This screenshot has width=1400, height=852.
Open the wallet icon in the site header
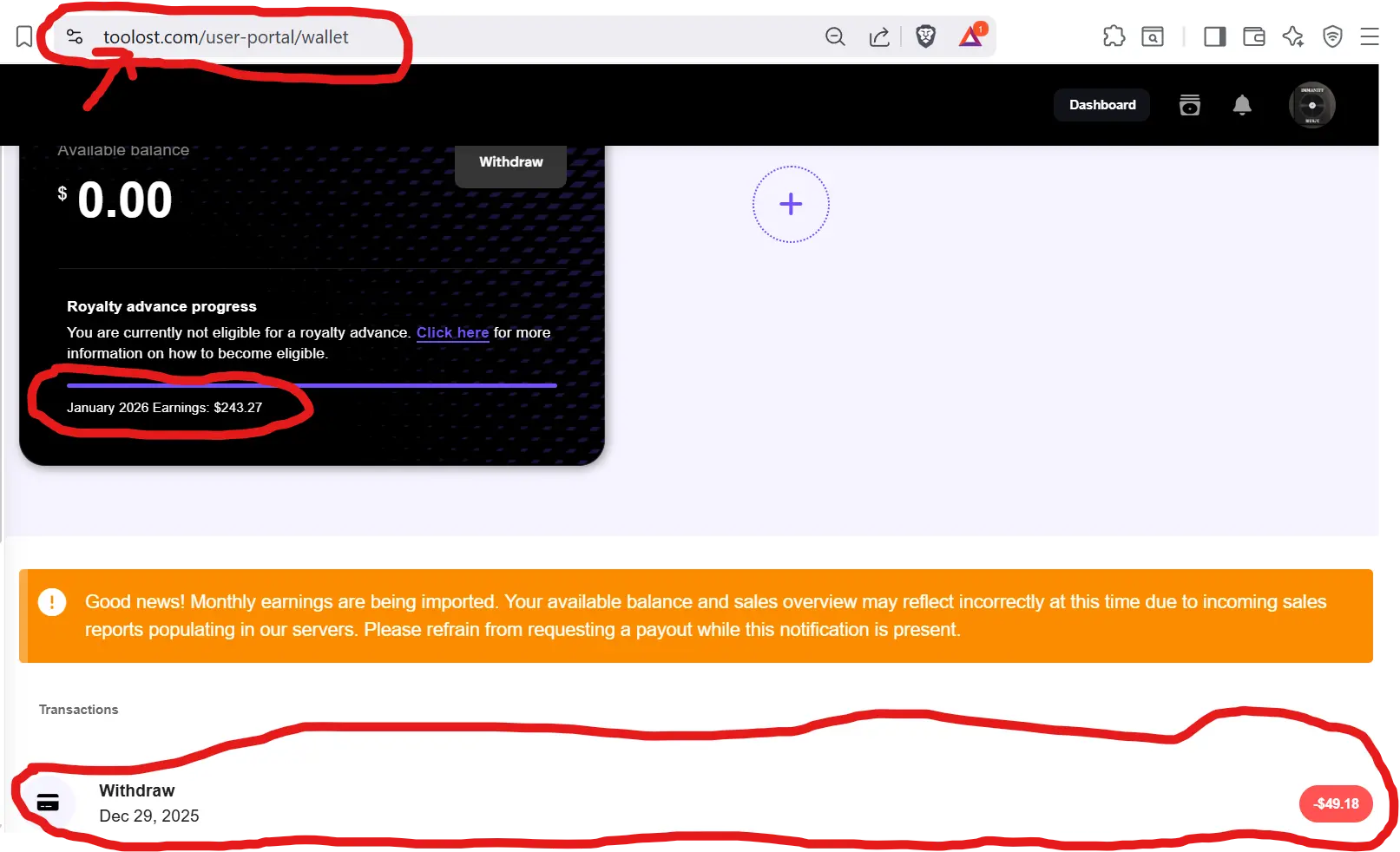(x=1190, y=105)
